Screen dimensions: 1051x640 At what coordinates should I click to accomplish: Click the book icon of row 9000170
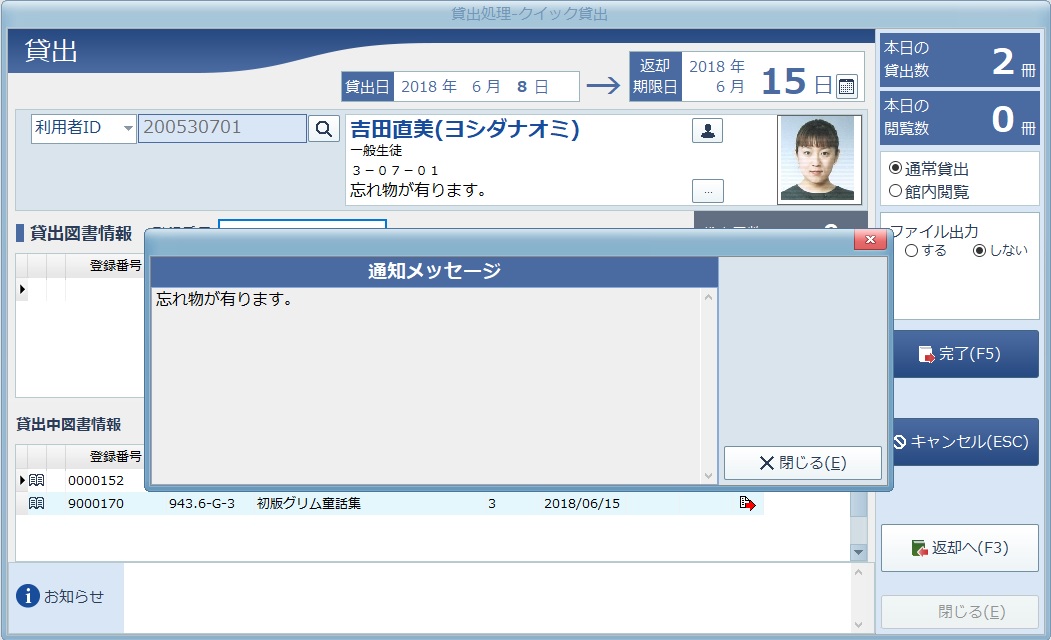[x=37, y=503]
